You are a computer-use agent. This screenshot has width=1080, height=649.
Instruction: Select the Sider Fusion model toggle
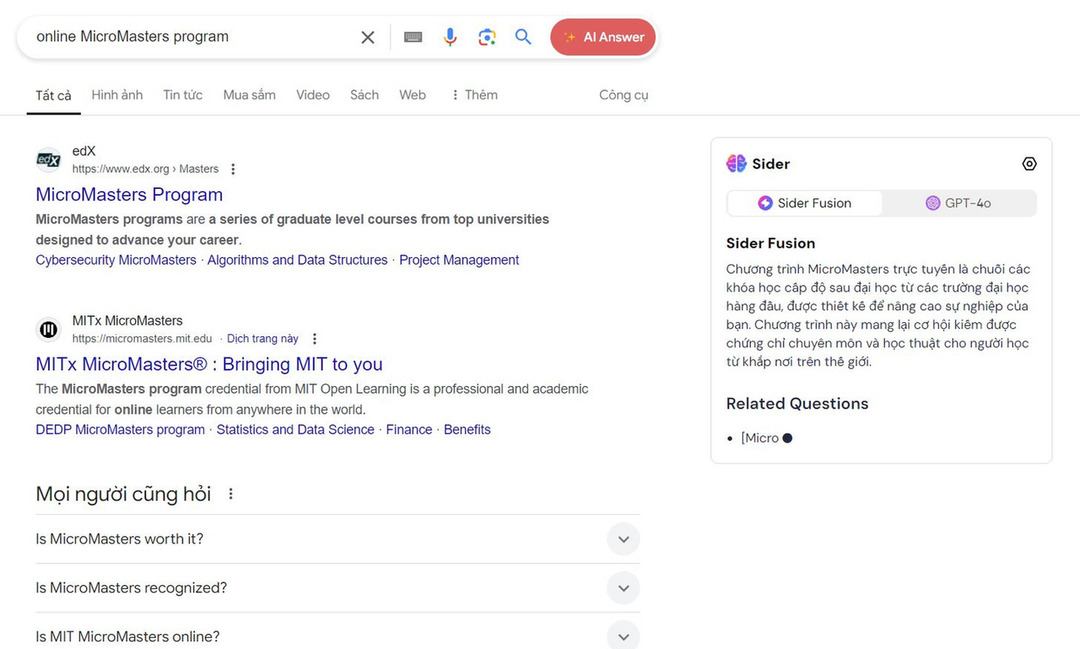click(804, 203)
